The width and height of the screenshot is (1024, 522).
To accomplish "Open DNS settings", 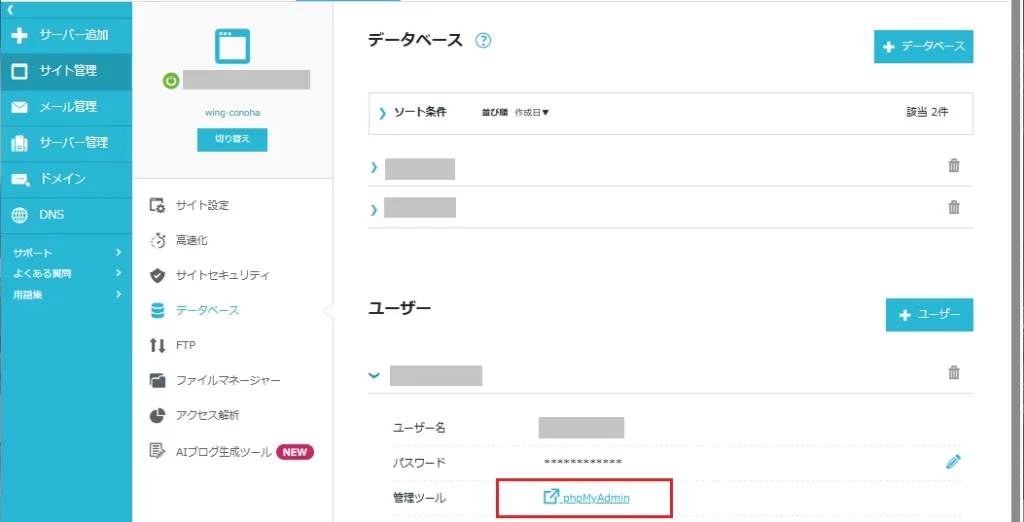I will point(65,215).
